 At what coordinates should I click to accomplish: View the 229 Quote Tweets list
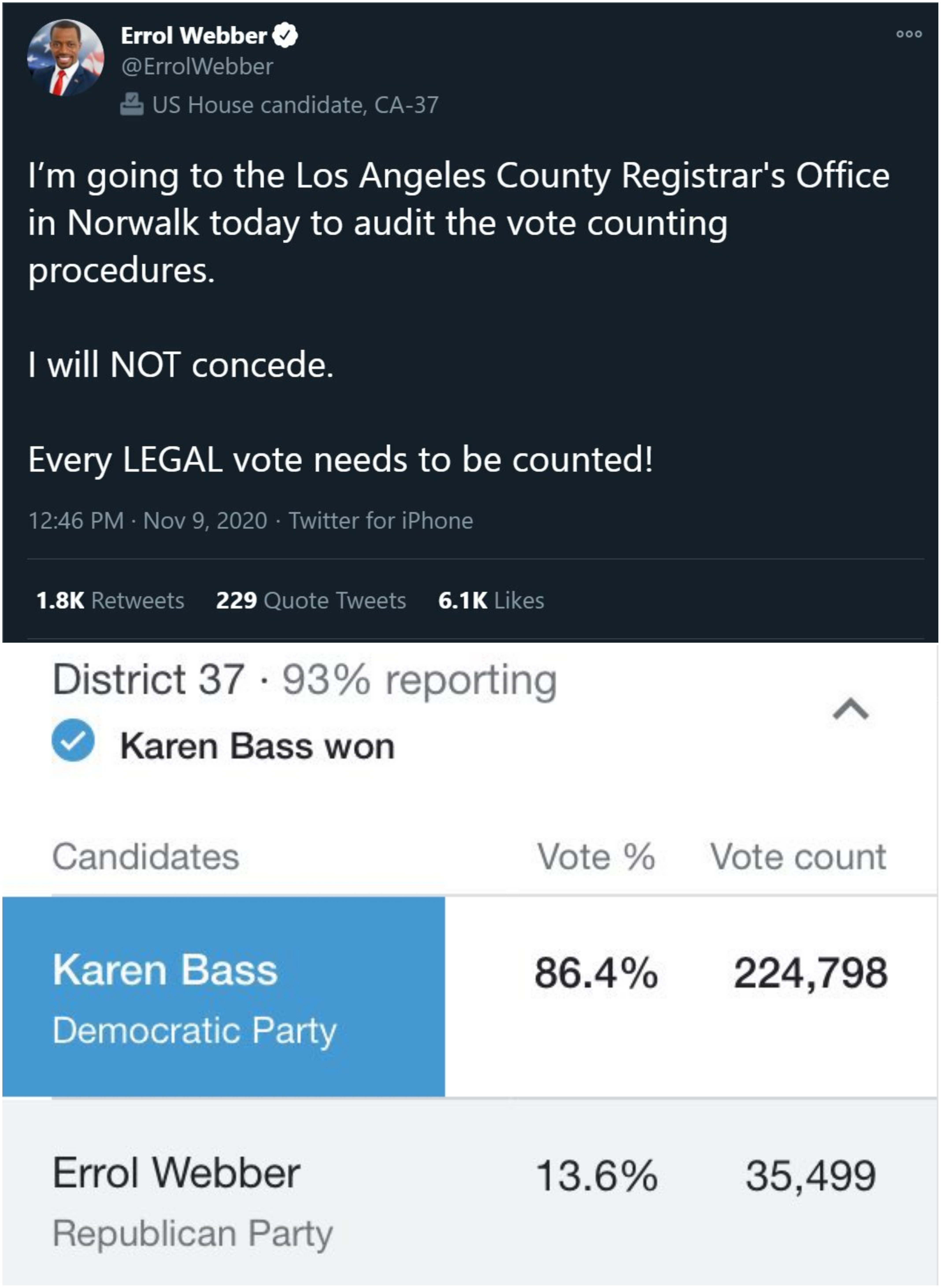tap(311, 600)
